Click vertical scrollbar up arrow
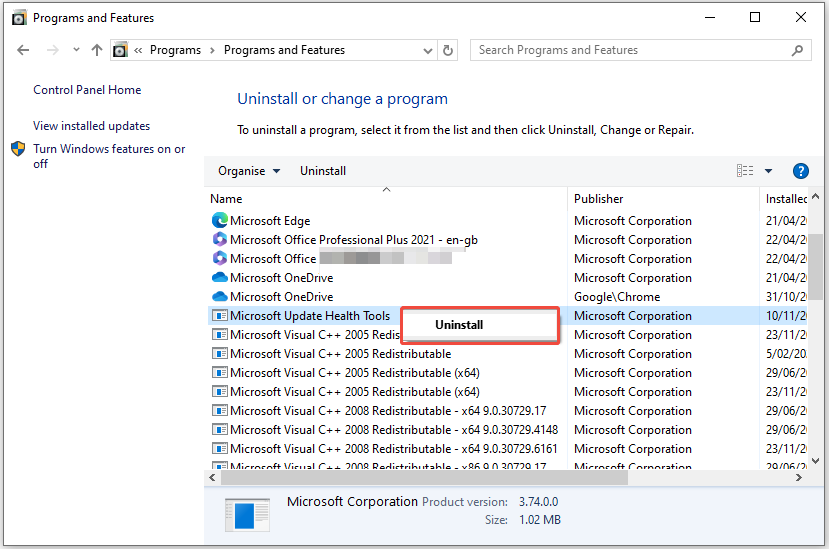 815,197
